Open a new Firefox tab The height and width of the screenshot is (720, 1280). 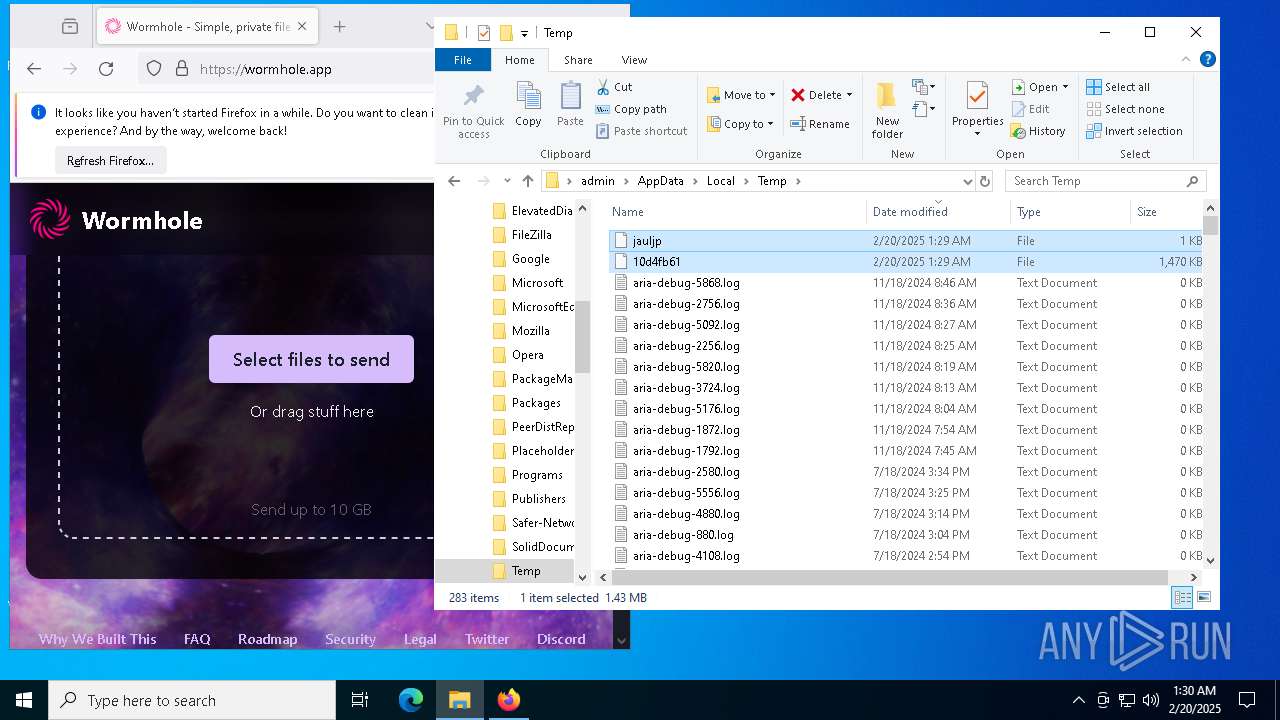[340, 27]
